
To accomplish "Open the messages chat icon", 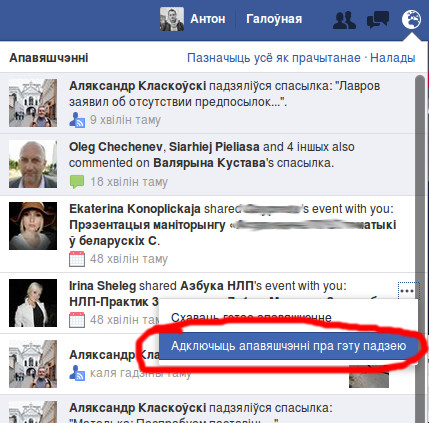I will coord(378,19).
